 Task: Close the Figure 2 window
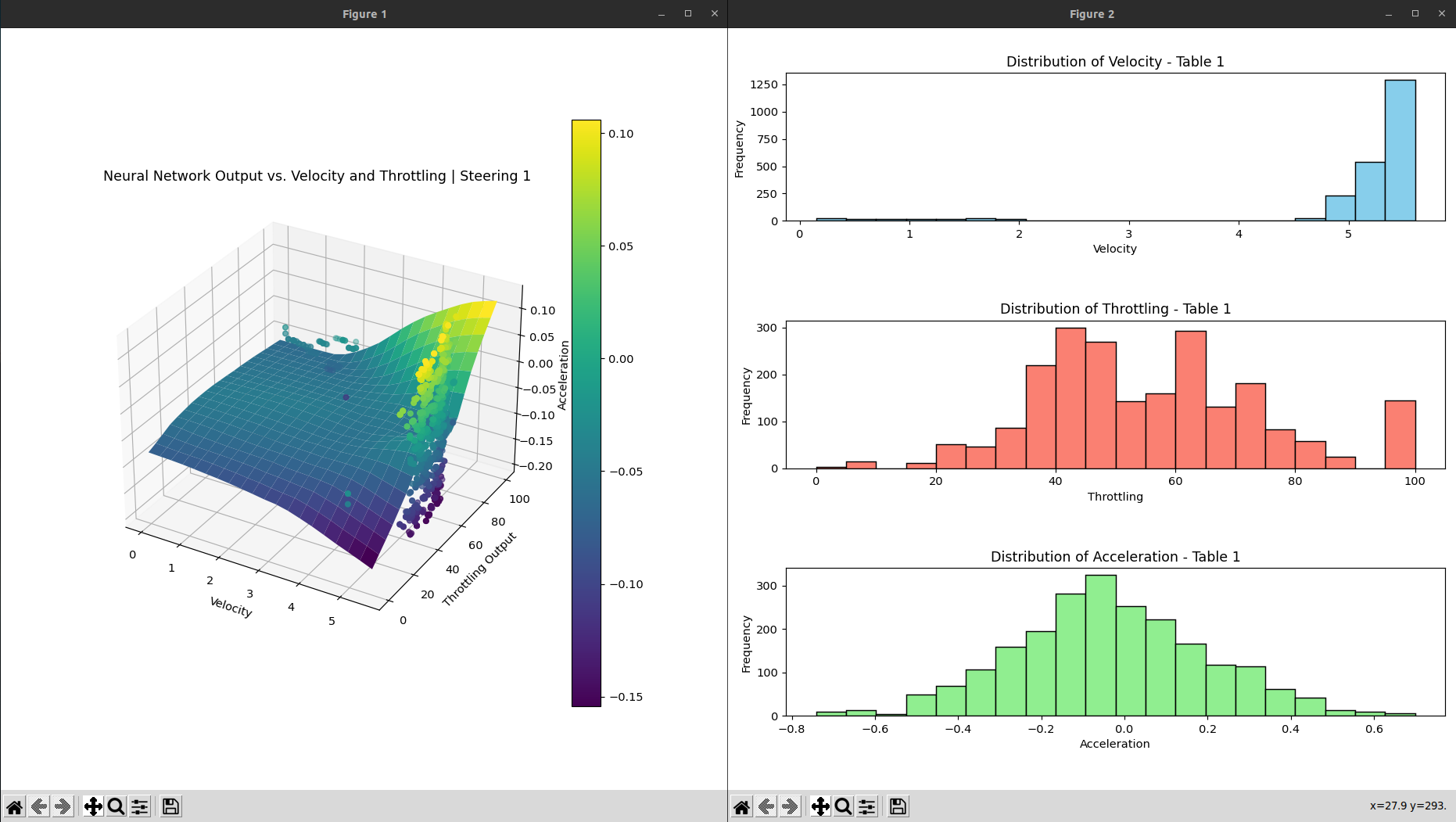1442,14
